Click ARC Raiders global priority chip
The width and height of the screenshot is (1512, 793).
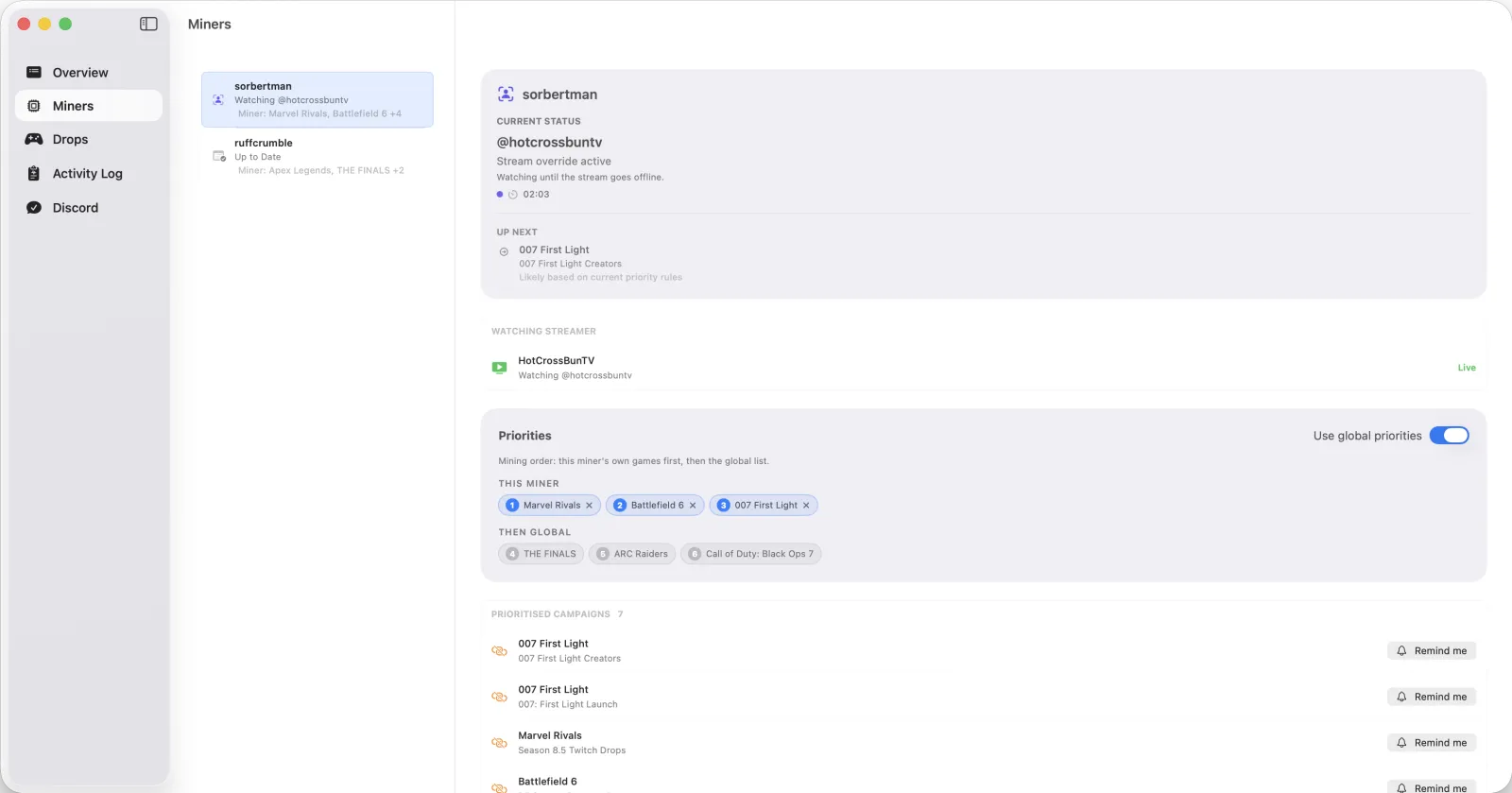[632, 554]
